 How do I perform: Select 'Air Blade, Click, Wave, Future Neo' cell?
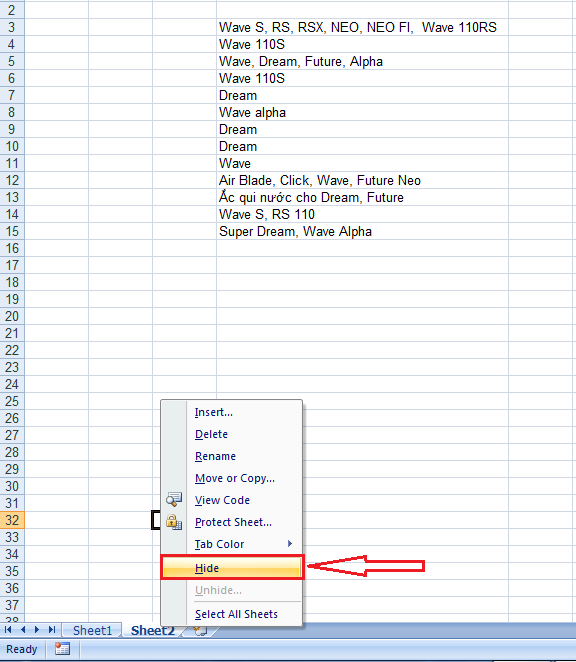[x=362, y=180]
